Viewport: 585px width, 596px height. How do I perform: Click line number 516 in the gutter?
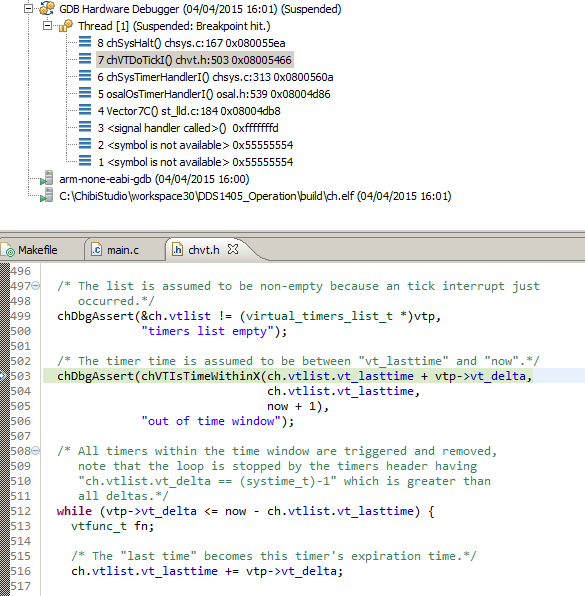[x=20, y=571]
